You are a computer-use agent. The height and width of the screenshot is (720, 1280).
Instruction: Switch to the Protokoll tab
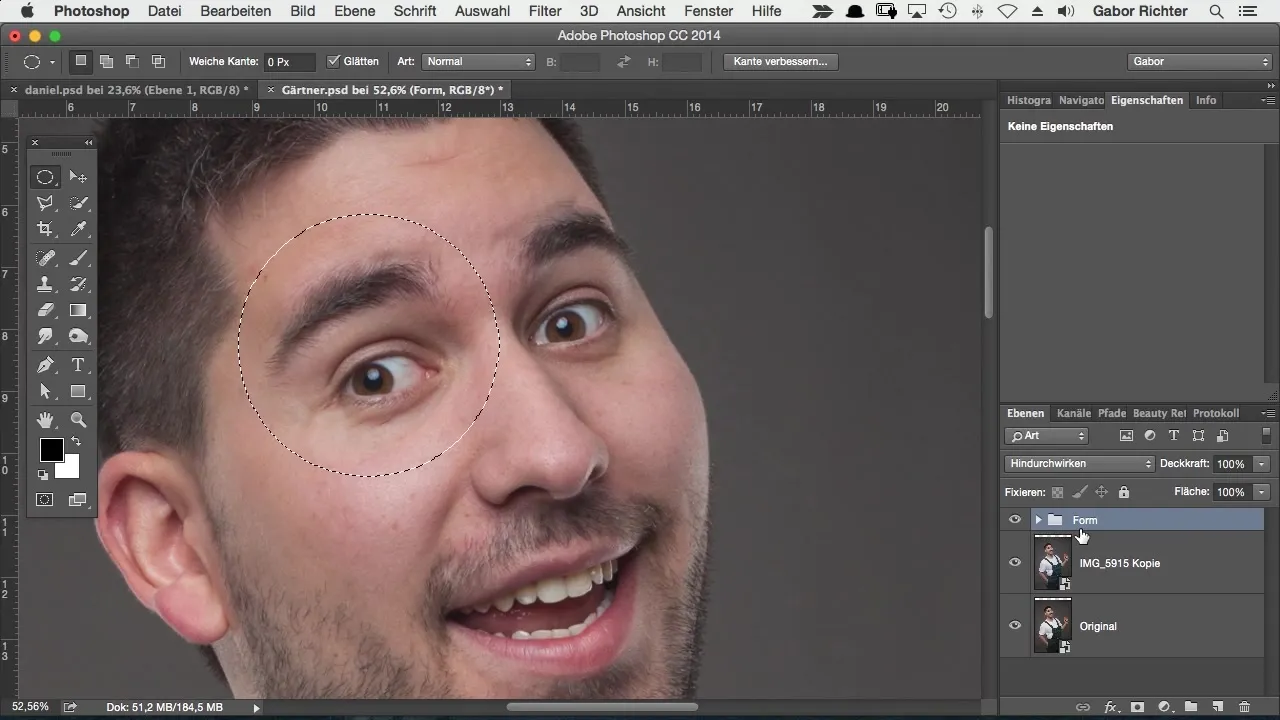pos(1216,413)
